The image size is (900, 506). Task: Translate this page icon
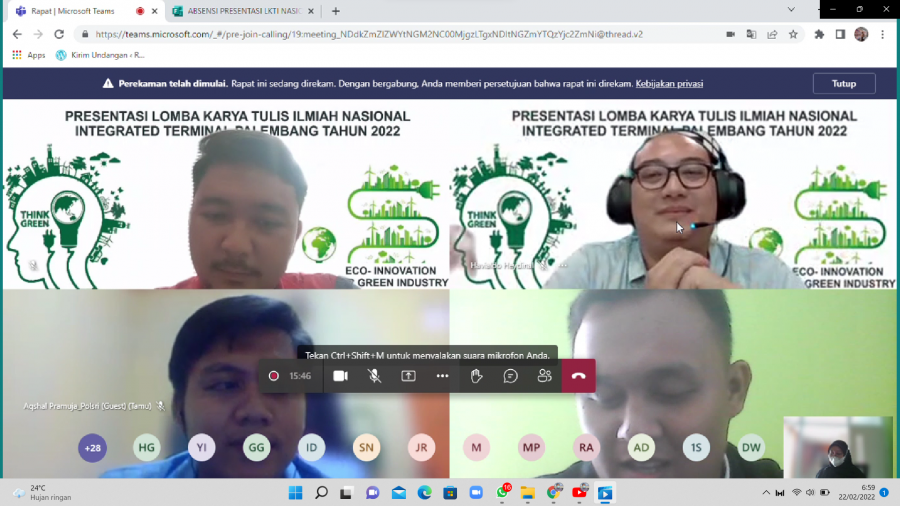point(751,34)
